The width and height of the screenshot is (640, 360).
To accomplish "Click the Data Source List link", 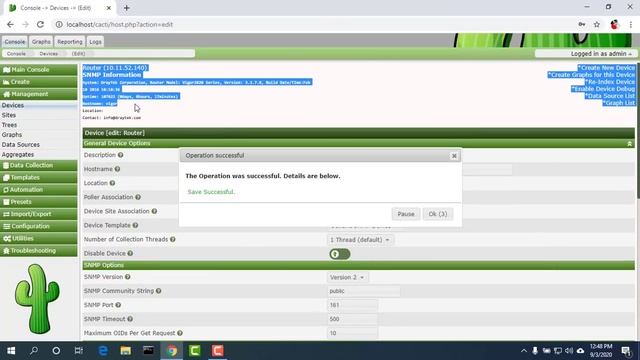I will pyautogui.click(x=609, y=96).
